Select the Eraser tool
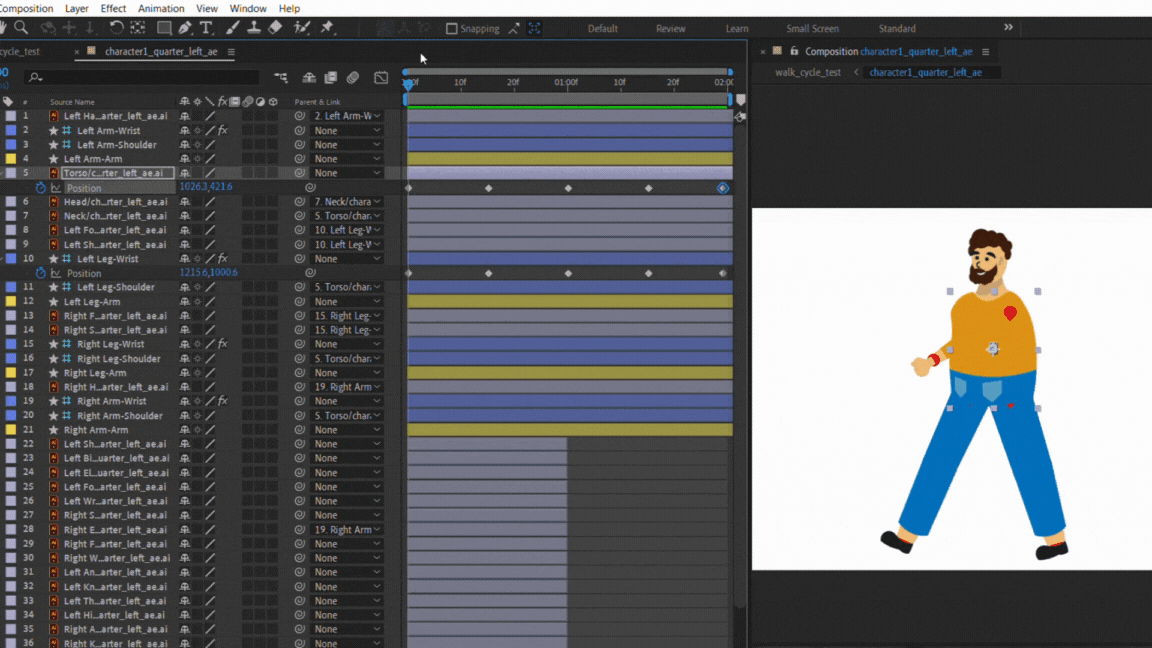The image size is (1152, 648). [x=276, y=28]
